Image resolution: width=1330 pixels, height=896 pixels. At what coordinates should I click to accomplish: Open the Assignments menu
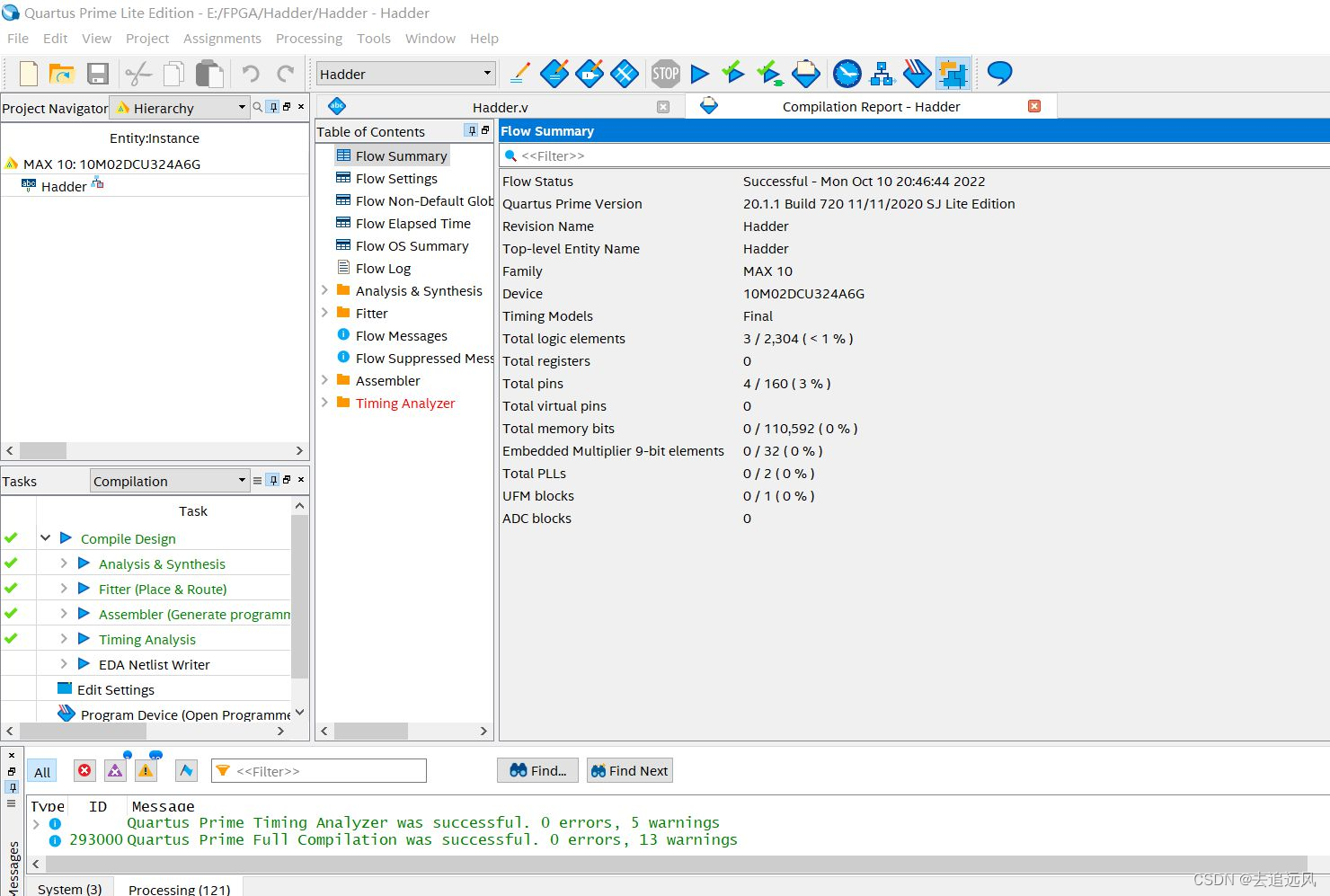point(222,39)
